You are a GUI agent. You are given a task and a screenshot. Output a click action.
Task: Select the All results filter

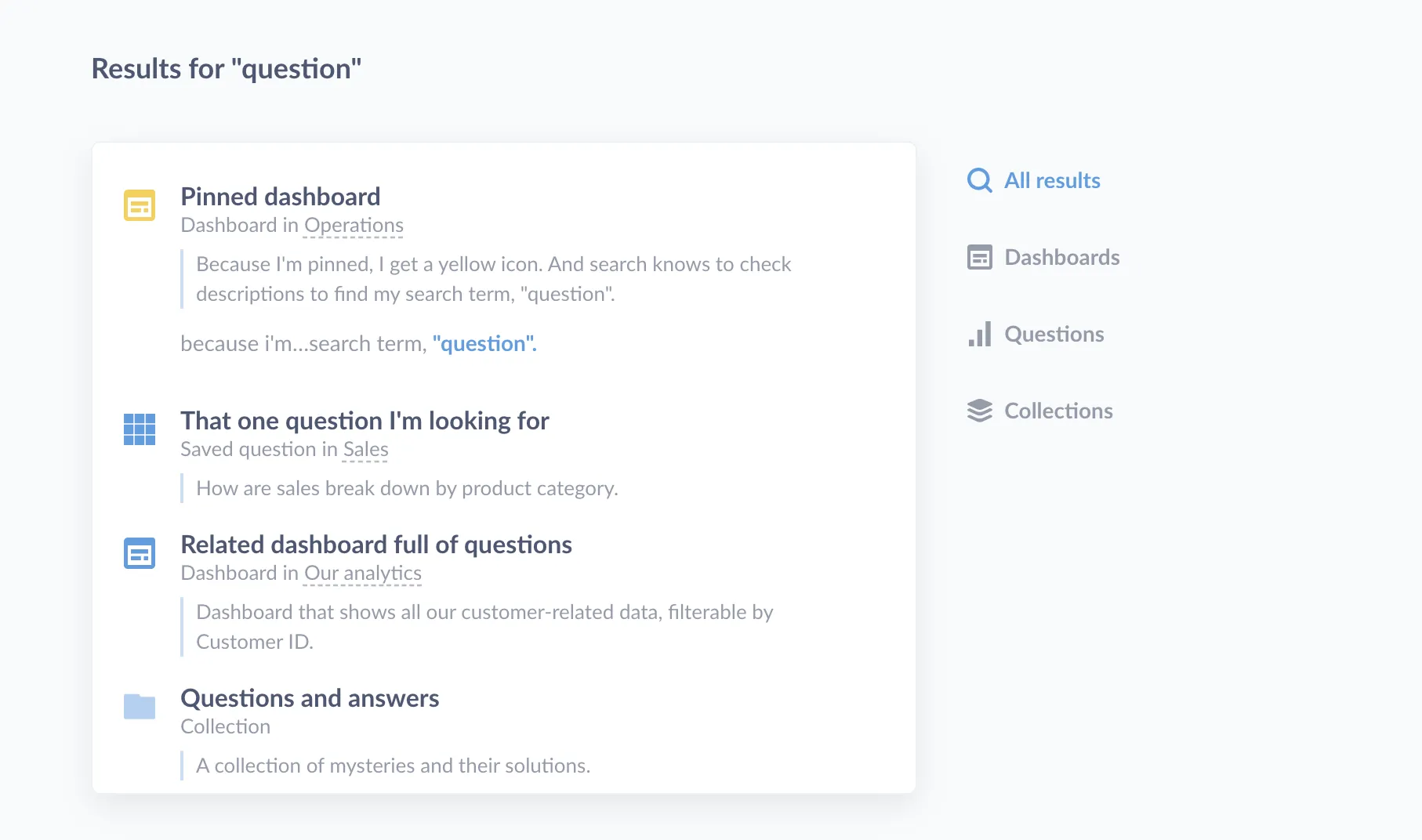coord(1052,180)
